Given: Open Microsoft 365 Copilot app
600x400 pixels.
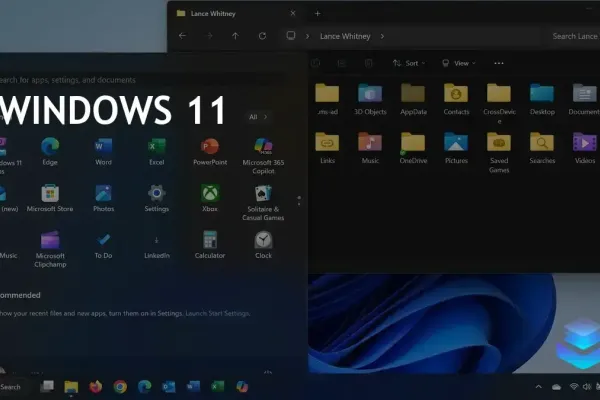Looking at the screenshot, I should click(263, 156).
